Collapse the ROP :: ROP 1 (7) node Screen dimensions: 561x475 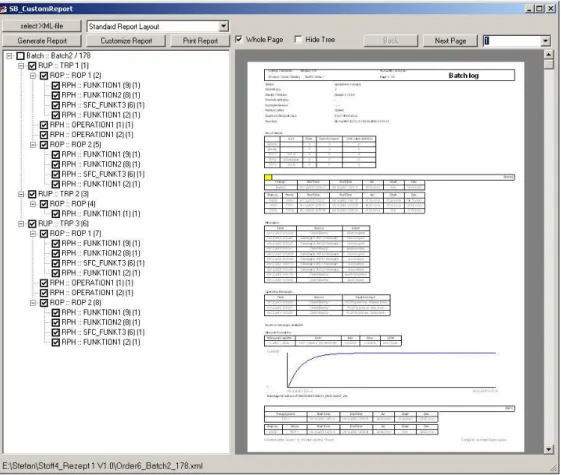coord(33,234)
